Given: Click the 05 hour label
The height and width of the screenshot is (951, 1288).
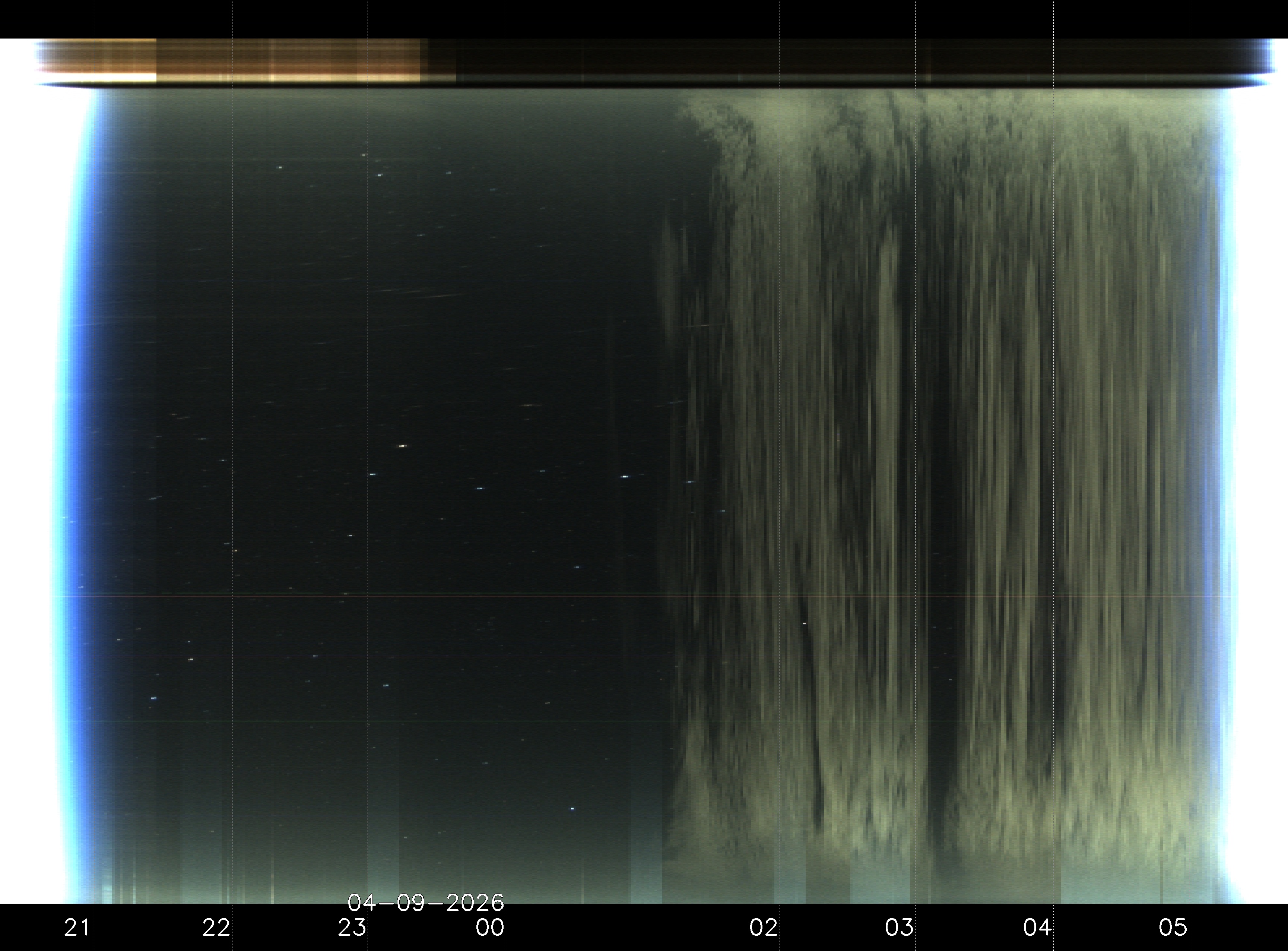Looking at the screenshot, I should pyautogui.click(x=1173, y=928).
